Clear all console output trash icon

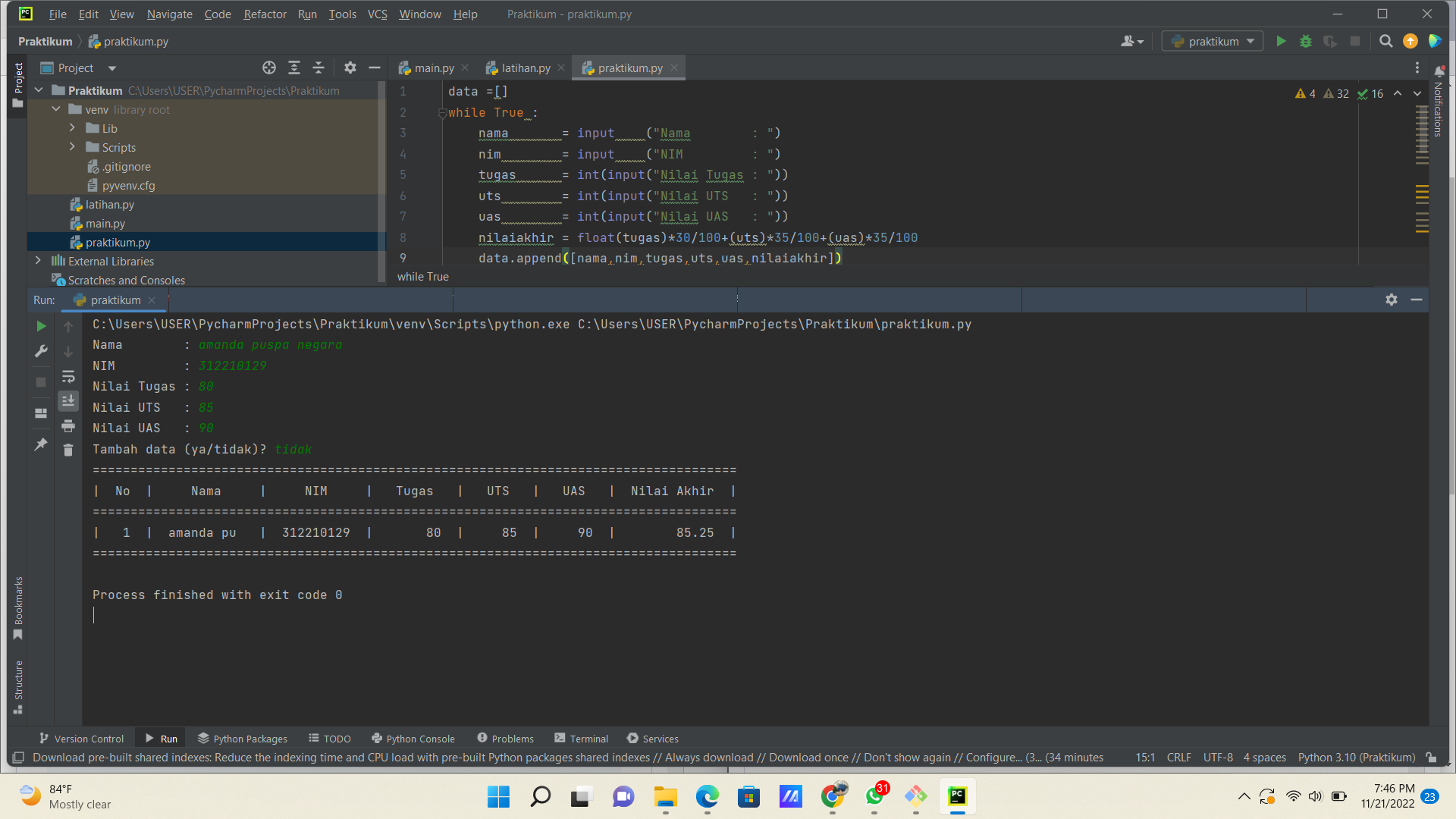pos(68,450)
